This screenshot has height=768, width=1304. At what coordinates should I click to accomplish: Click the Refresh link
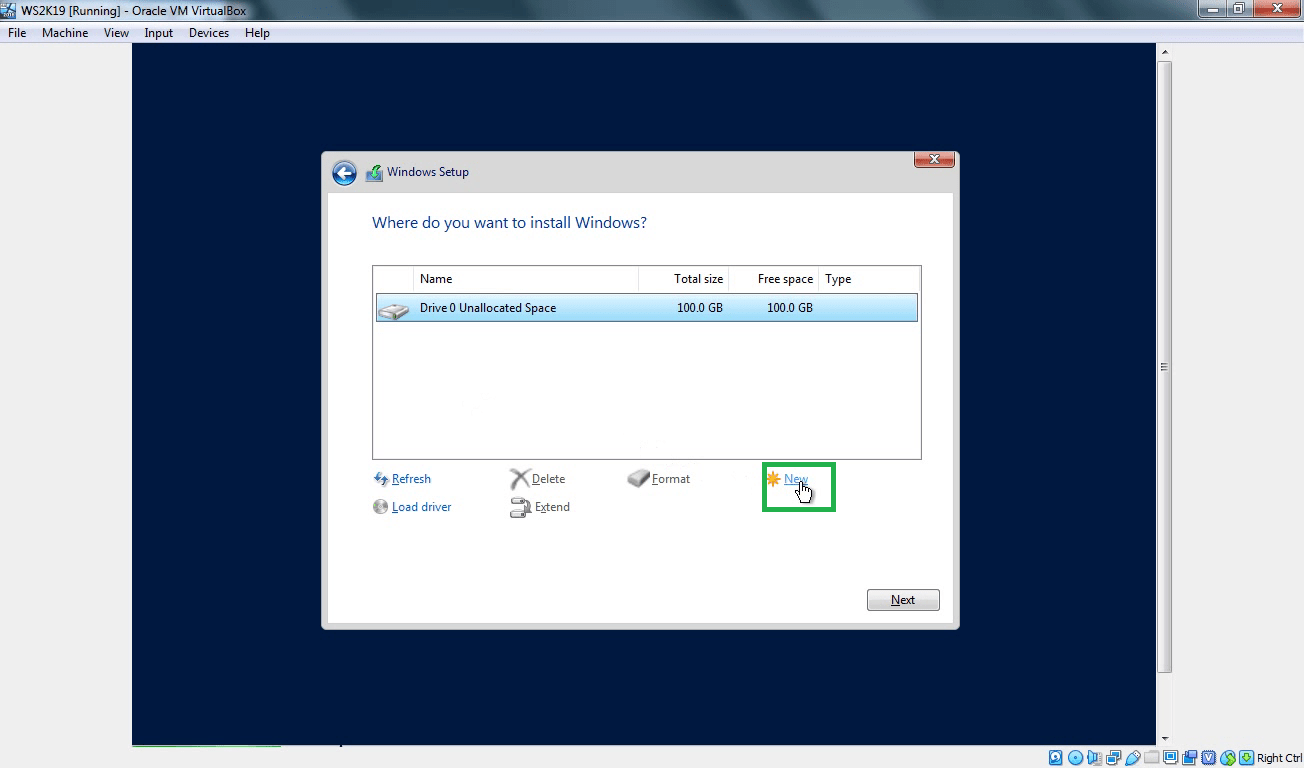tap(411, 479)
